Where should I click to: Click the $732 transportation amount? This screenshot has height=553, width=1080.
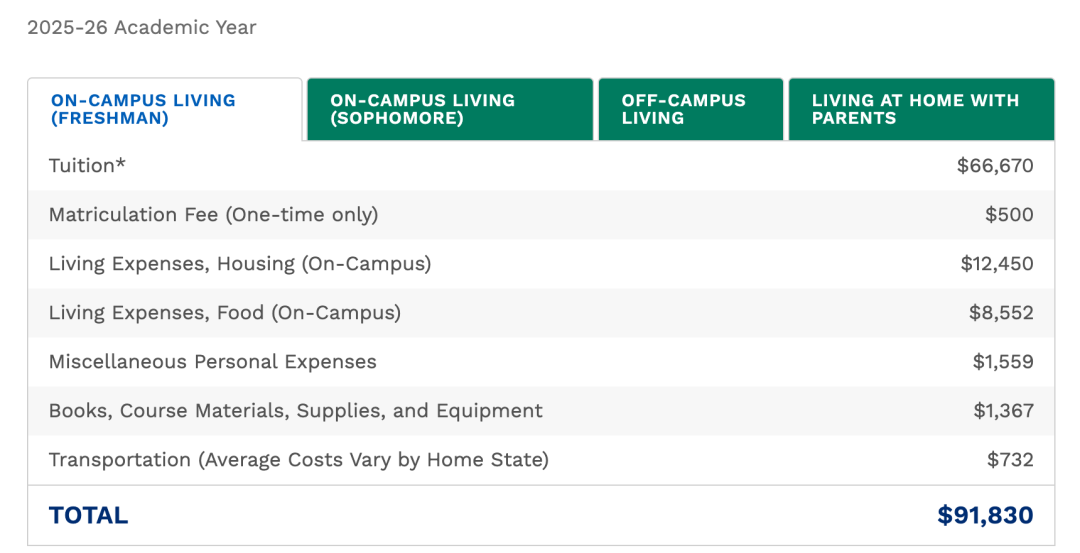point(1010,460)
